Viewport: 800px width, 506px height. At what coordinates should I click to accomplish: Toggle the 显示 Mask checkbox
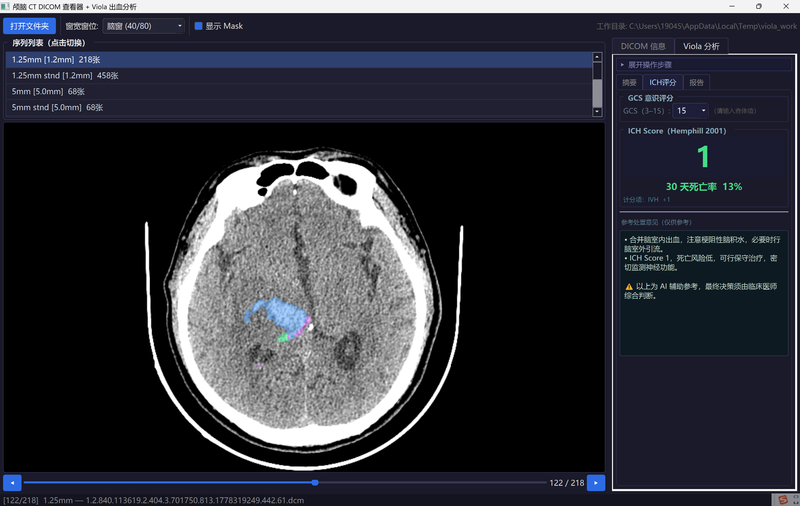pyautogui.click(x=198, y=26)
